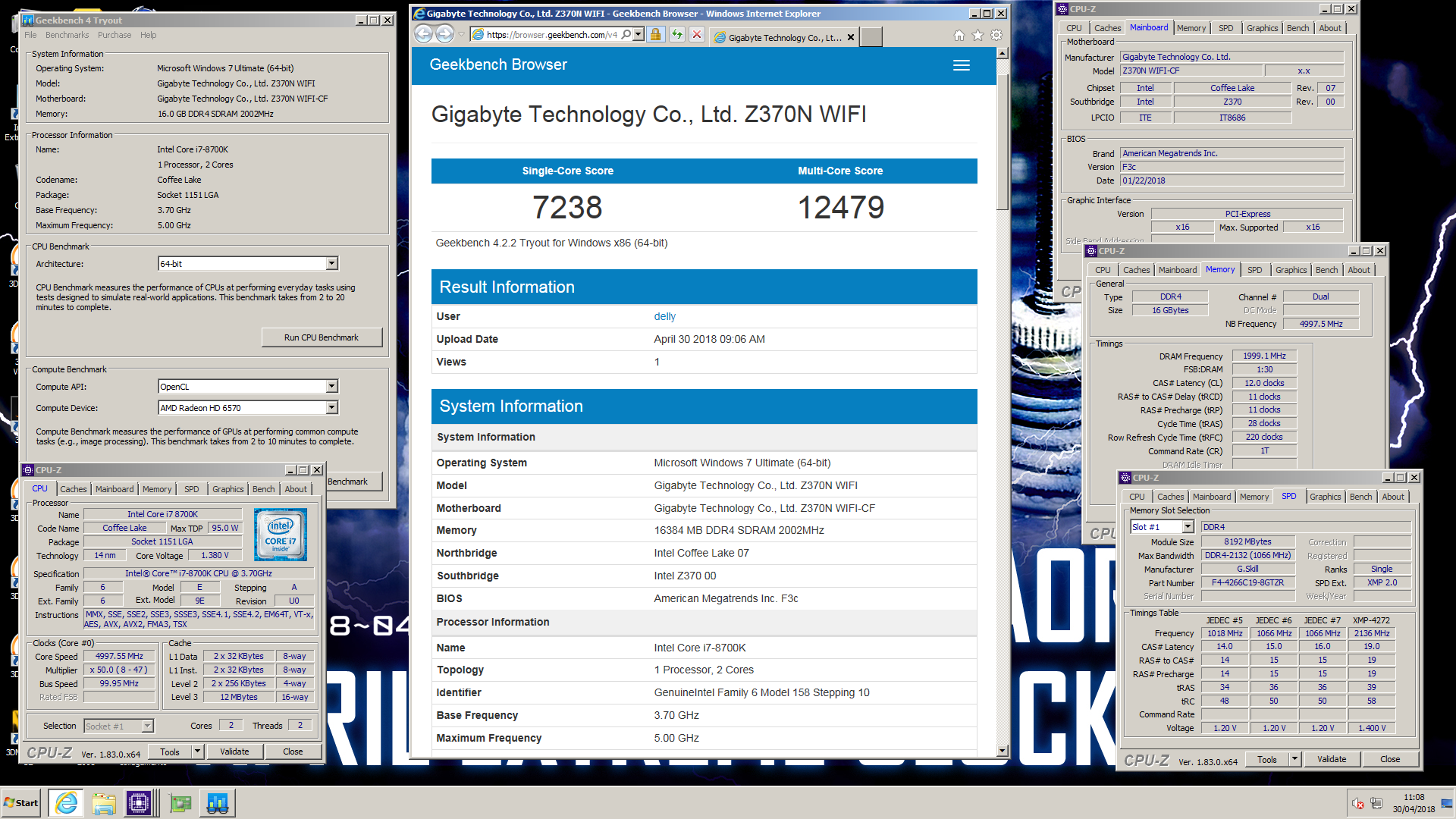The width and height of the screenshot is (1456, 819).
Task: Stop loading with the red X icon
Action: click(x=697, y=35)
